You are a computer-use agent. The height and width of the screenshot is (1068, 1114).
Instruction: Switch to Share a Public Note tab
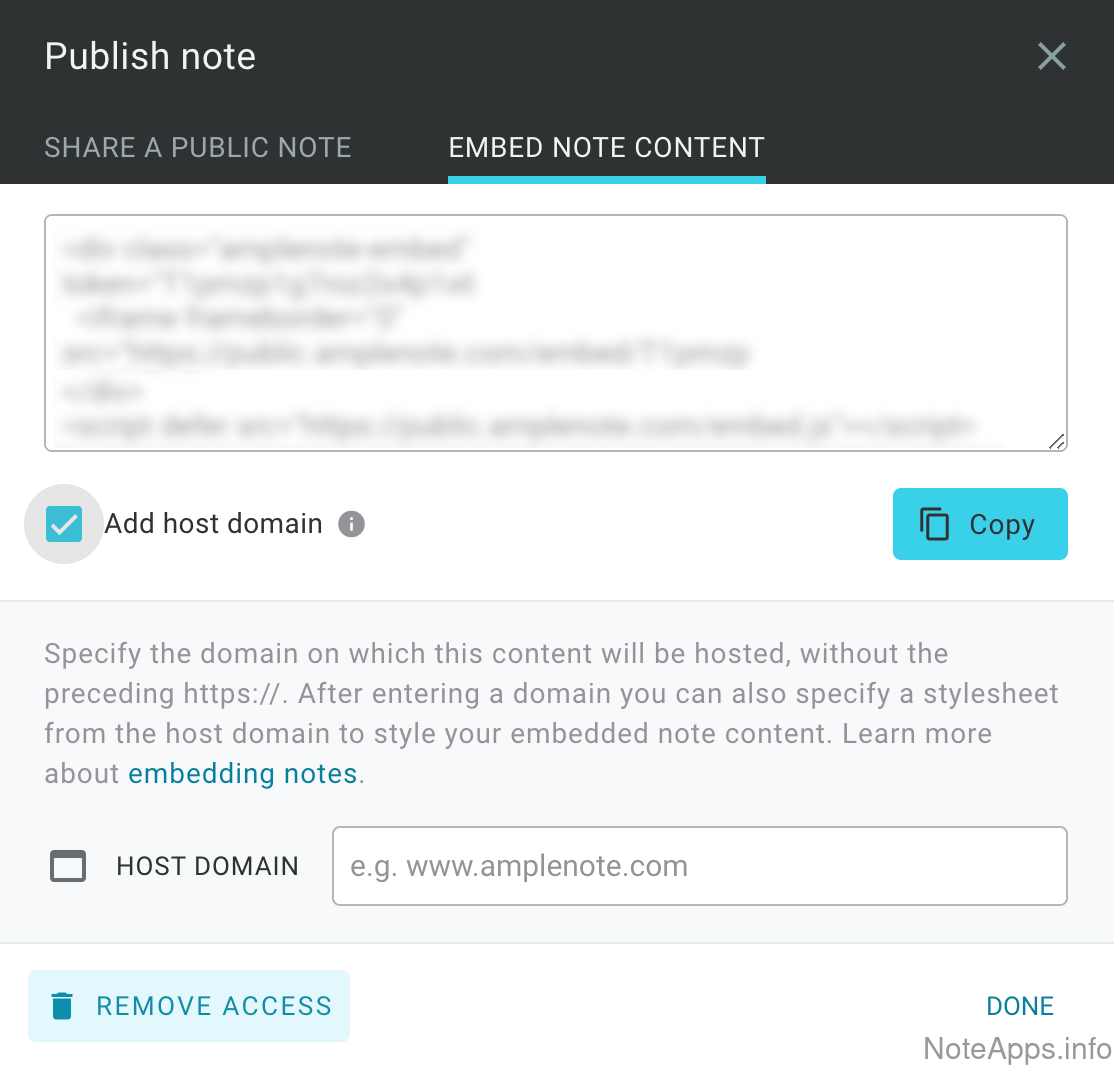point(198,148)
